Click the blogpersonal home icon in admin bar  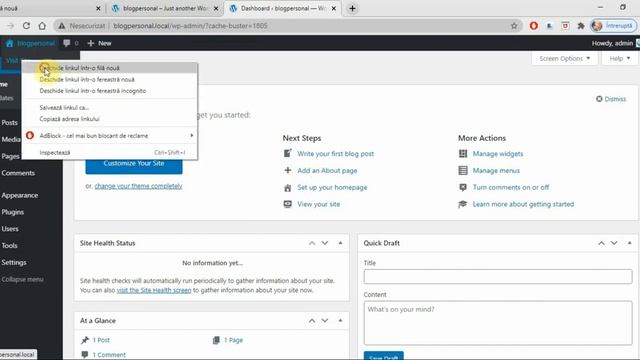pos(10,43)
